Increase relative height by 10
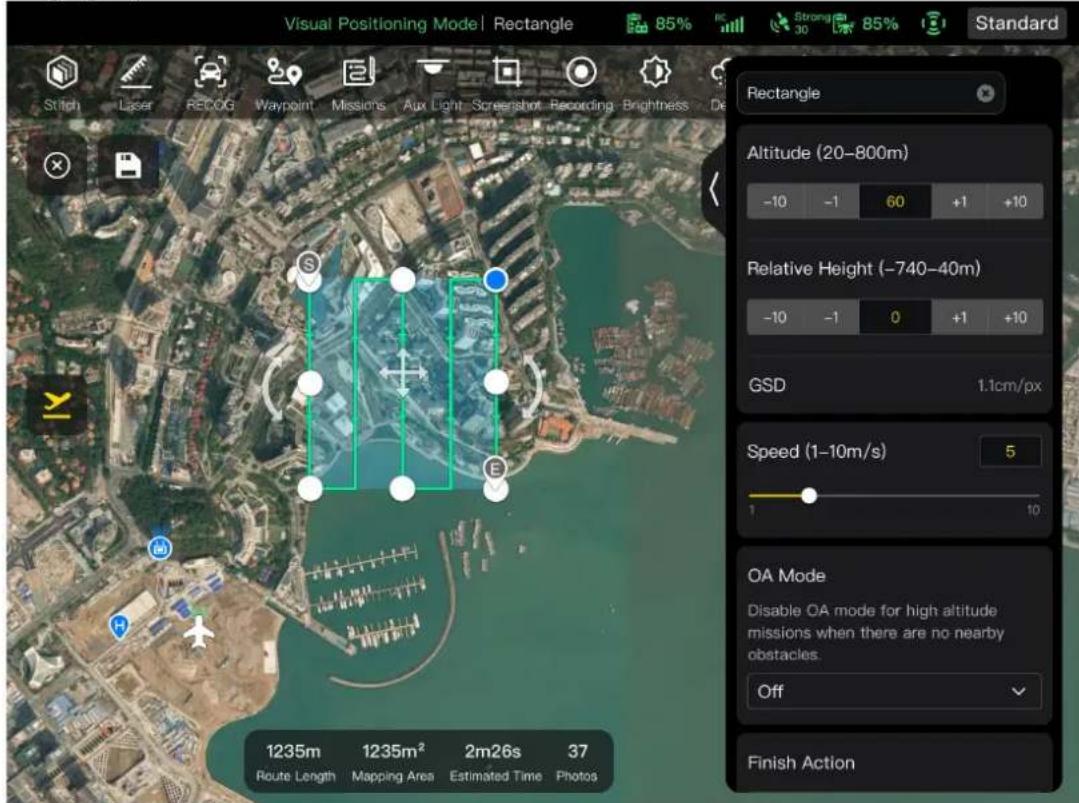 (1015, 317)
